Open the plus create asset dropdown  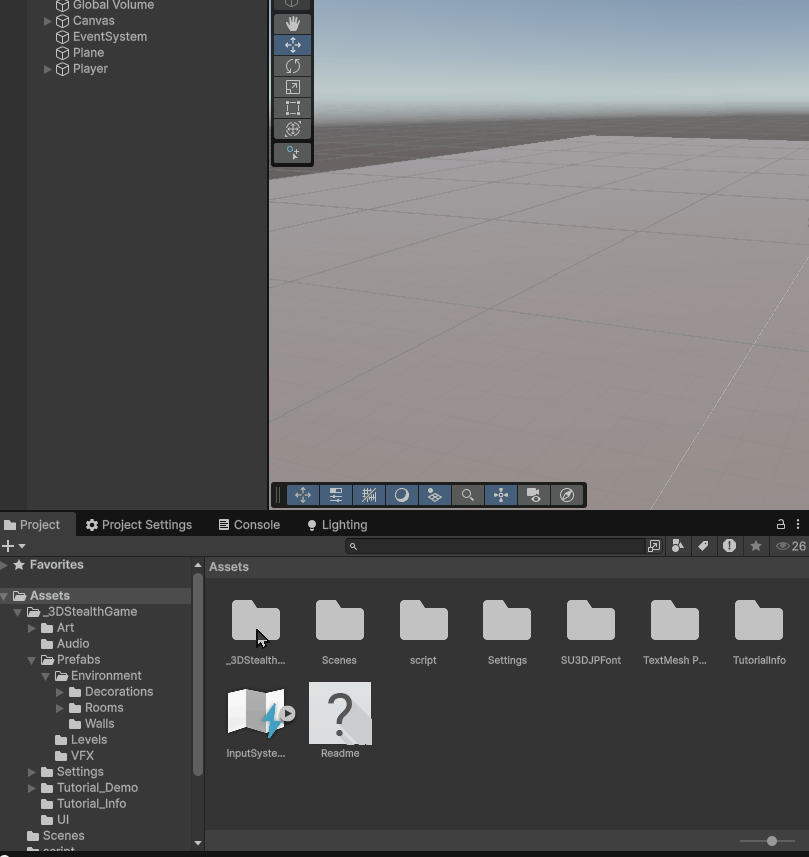coord(13,546)
